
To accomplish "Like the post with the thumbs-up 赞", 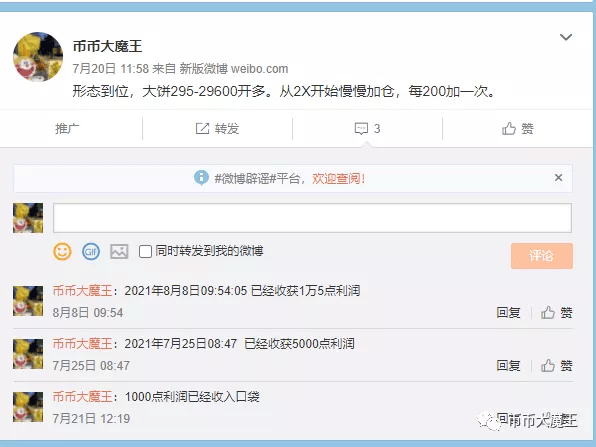I will click(518, 128).
